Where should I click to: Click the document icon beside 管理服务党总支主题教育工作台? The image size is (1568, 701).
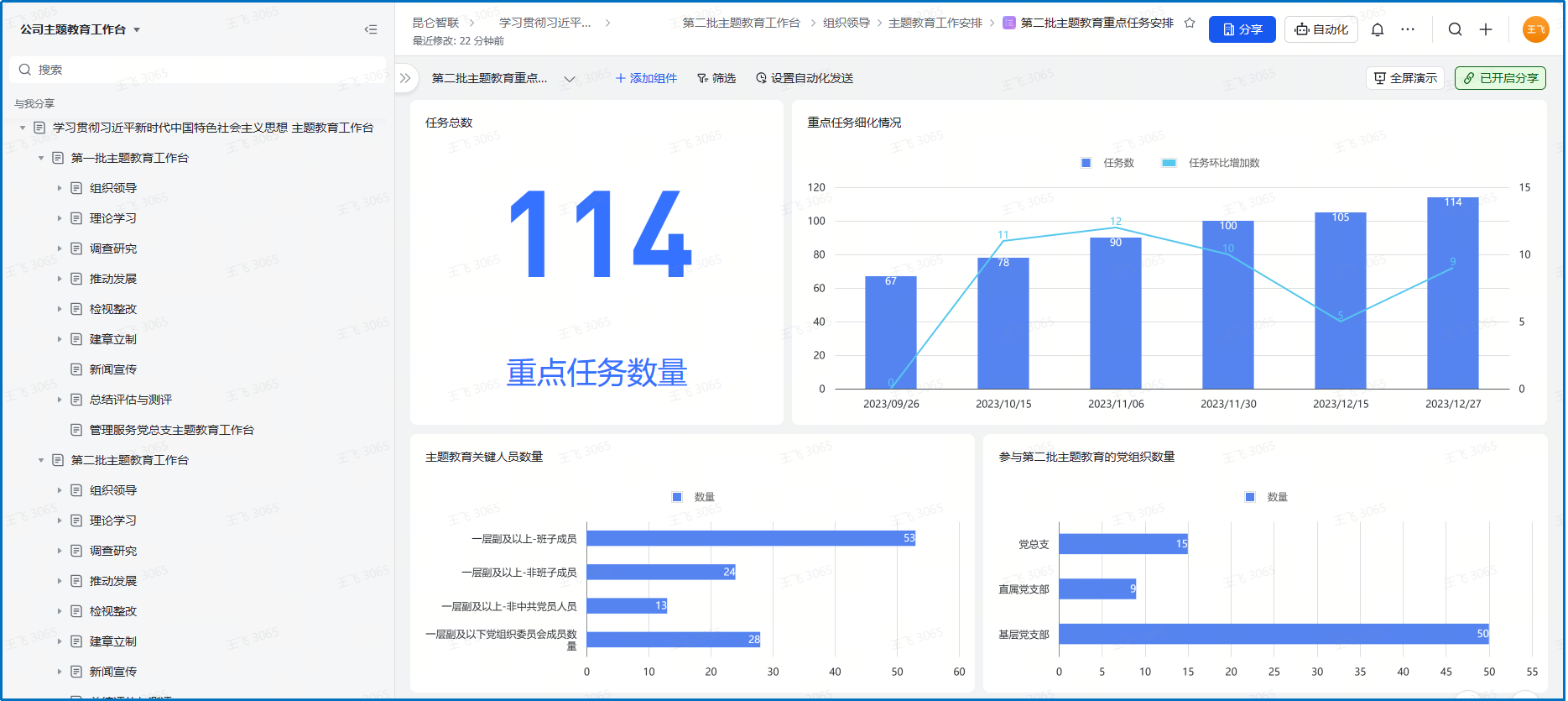pyautogui.click(x=76, y=430)
